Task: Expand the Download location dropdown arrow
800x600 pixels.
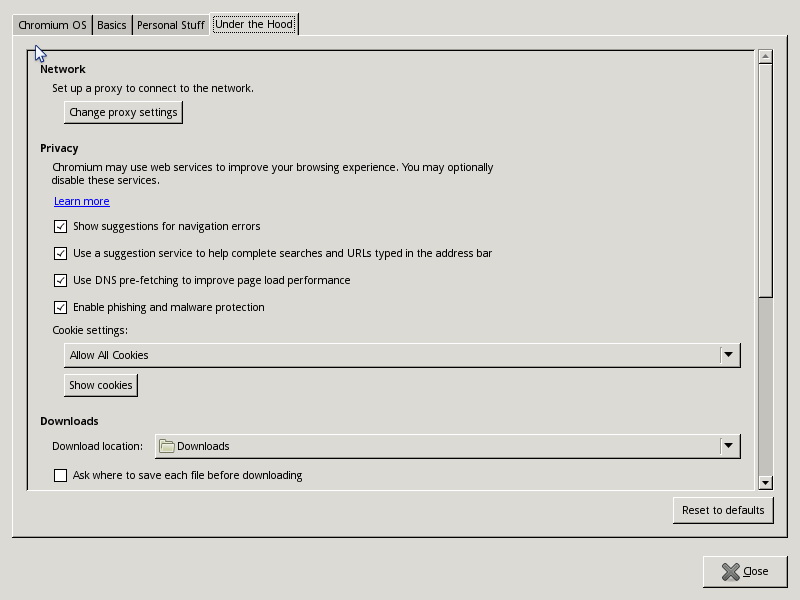Action: coord(729,446)
